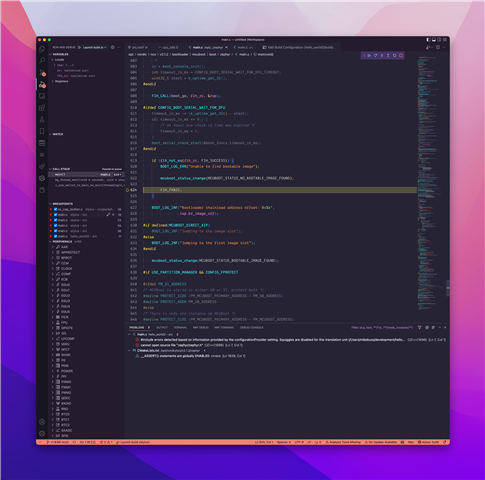The width and height of the screenshot is (485, 480).
Task: Open the Explorer view in the activity bar
Action: coord(42,49)
